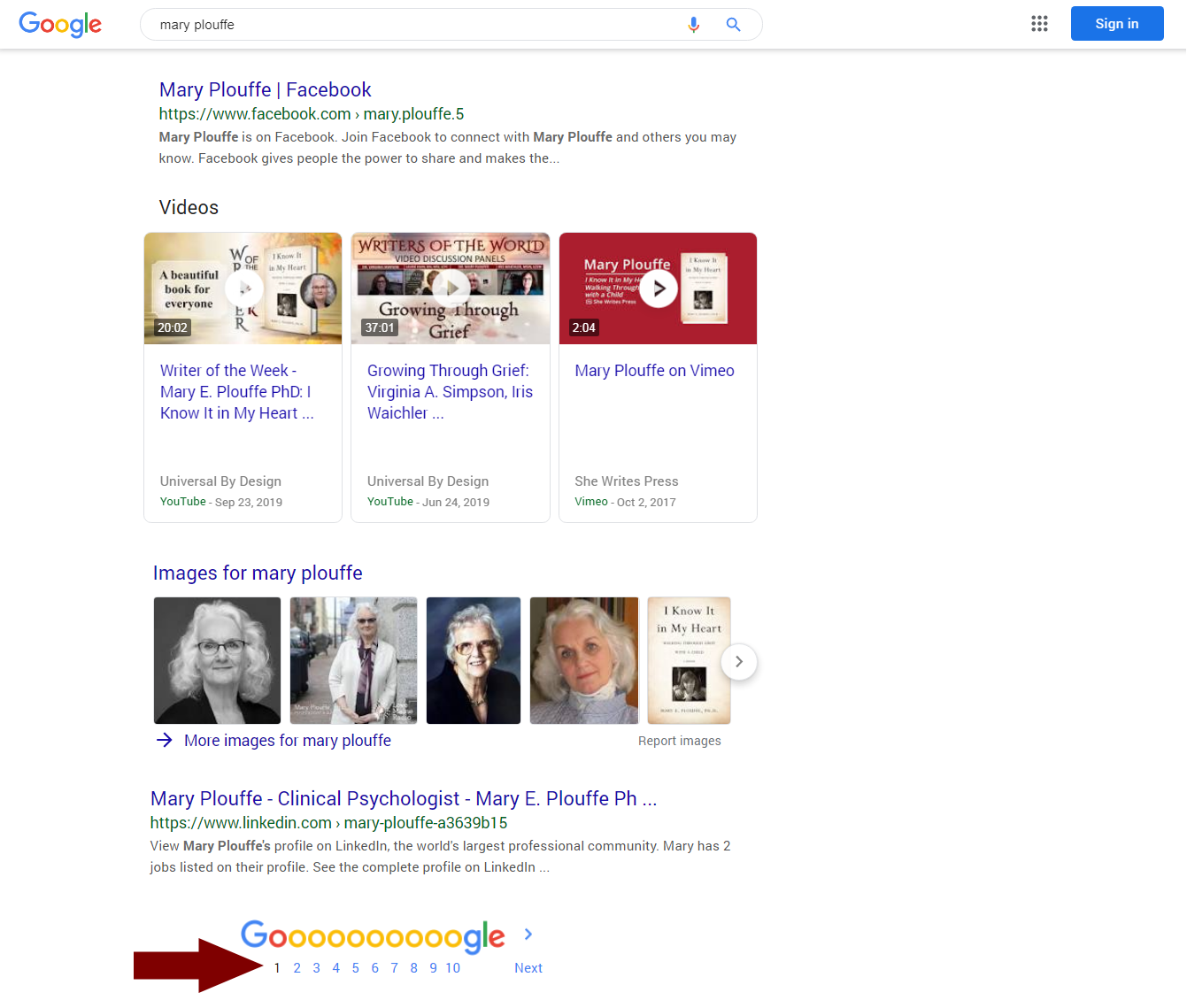
Task: Click the She Writes Press source text
Action: [x=627, y=481]
